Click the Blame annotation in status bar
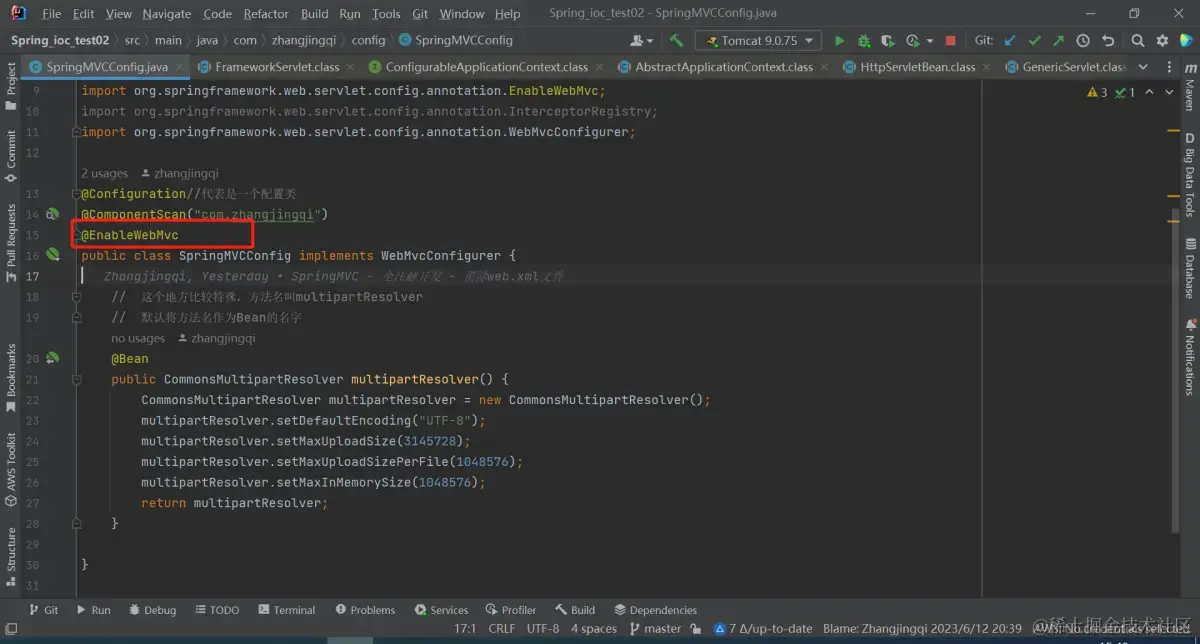The image size is (1200, 644). (x=921, y=628)
